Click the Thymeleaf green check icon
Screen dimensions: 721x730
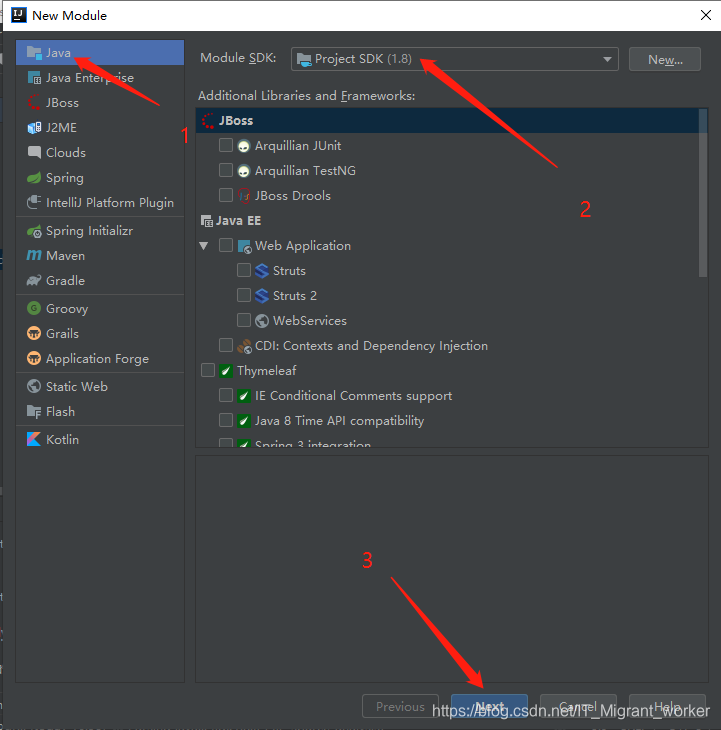[226, 371]
